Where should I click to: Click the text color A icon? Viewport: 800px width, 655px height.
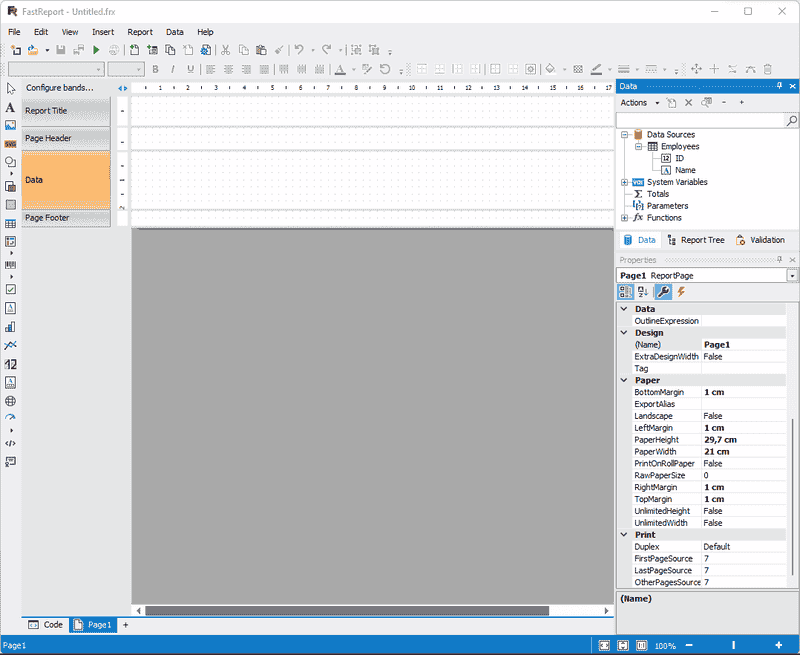(340, 69)
